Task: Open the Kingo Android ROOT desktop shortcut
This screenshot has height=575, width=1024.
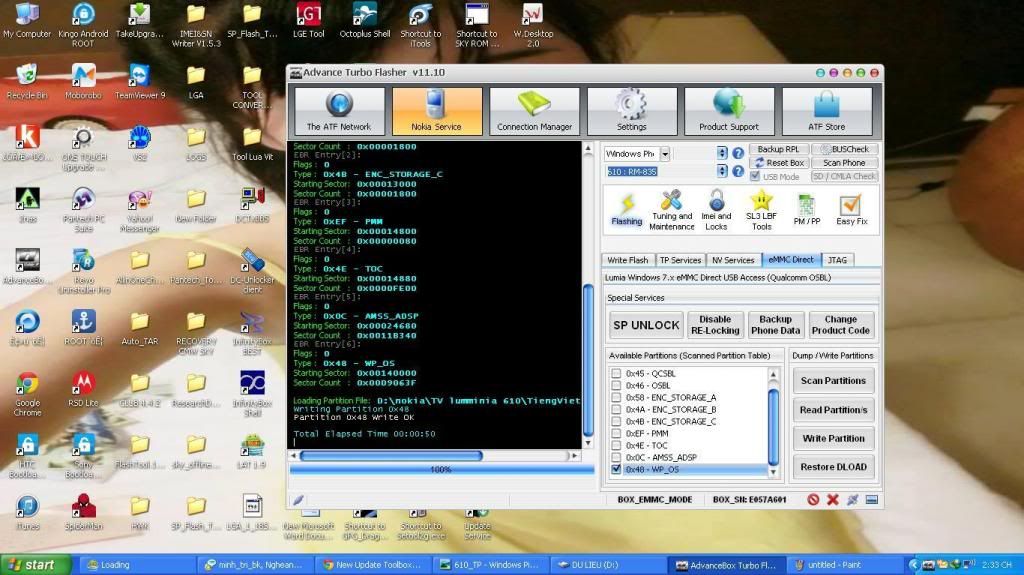Action: tap(83, 24)
